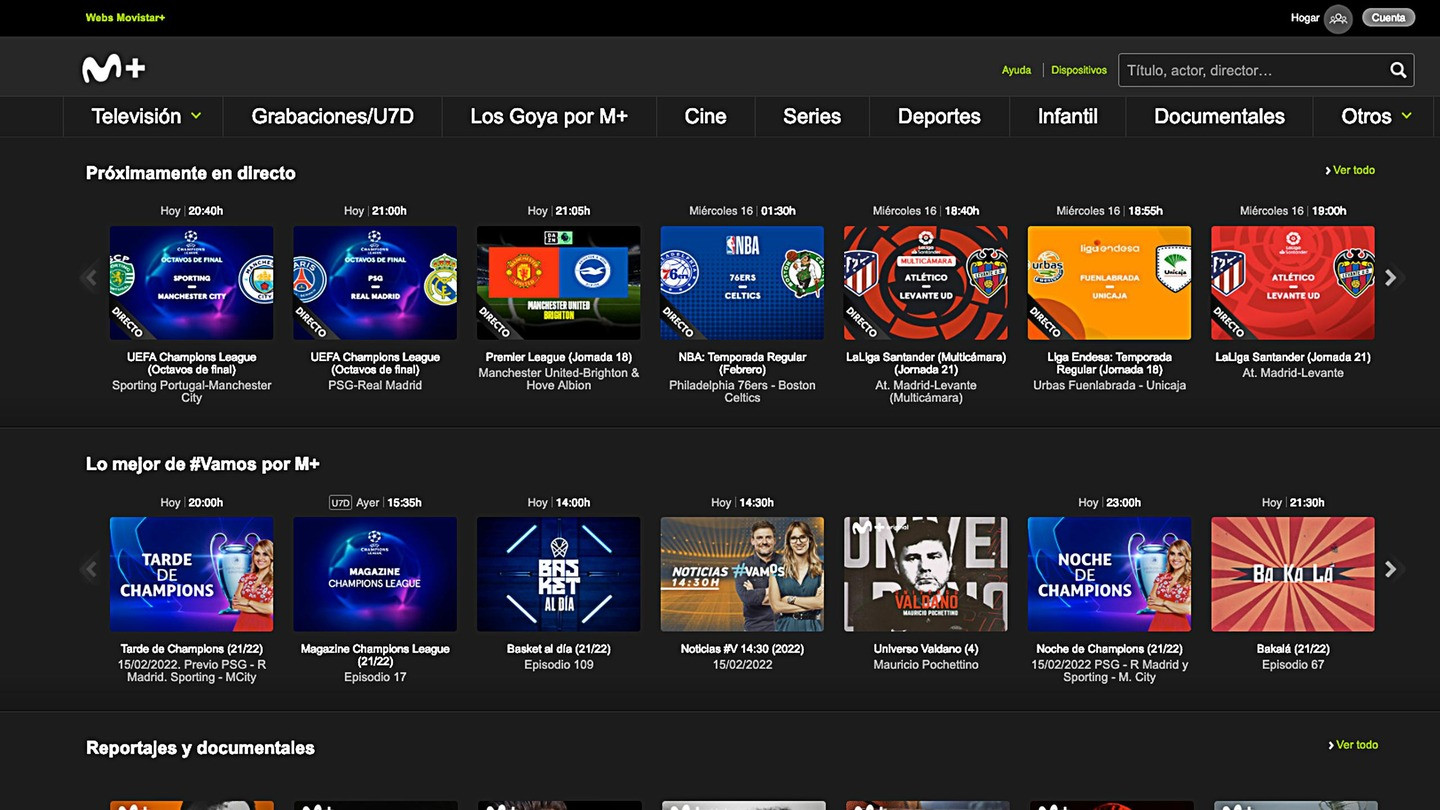Click 'Próximamente en directo' heading
1440x810 pixels.
click(191, 173)
